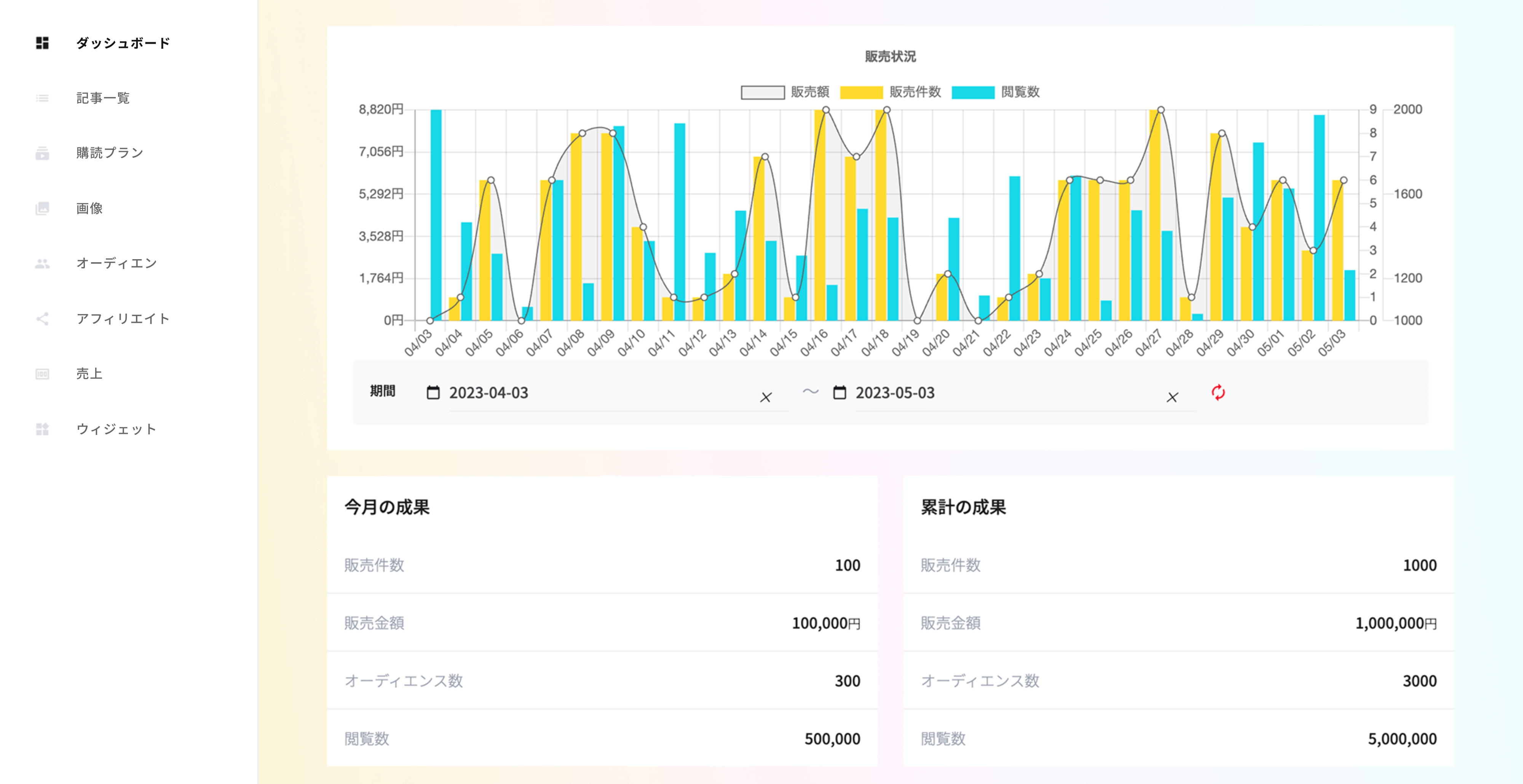The height and width of the screenshot is (784, 1523).
Task: Go to the アフィリエイト menu item
Action: point(123,319)
